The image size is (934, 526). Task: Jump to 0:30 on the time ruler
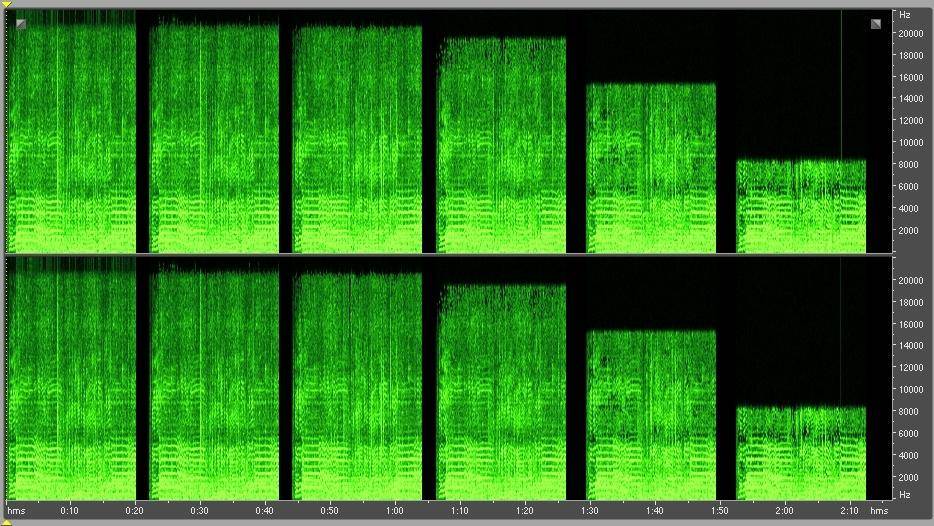[199, 511]
